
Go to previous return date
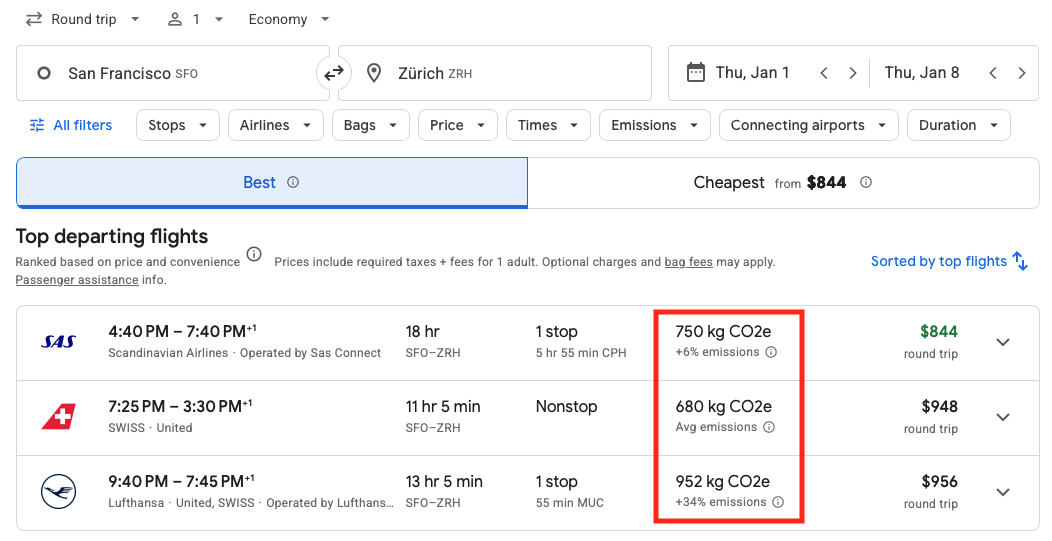[x=993, y=73]
